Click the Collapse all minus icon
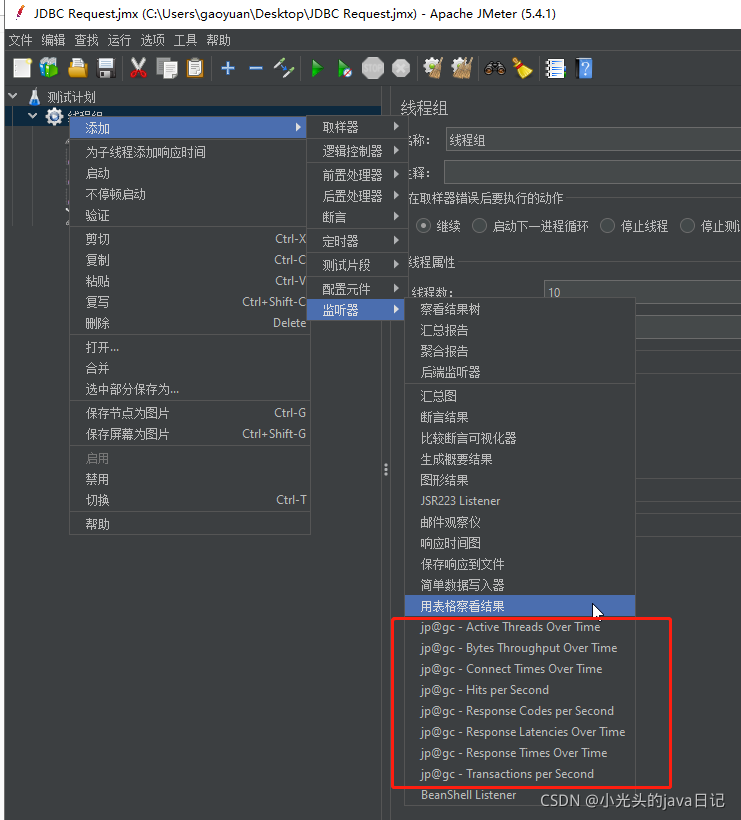Viewport: 741px width, 820px height. tap(256, 69)
